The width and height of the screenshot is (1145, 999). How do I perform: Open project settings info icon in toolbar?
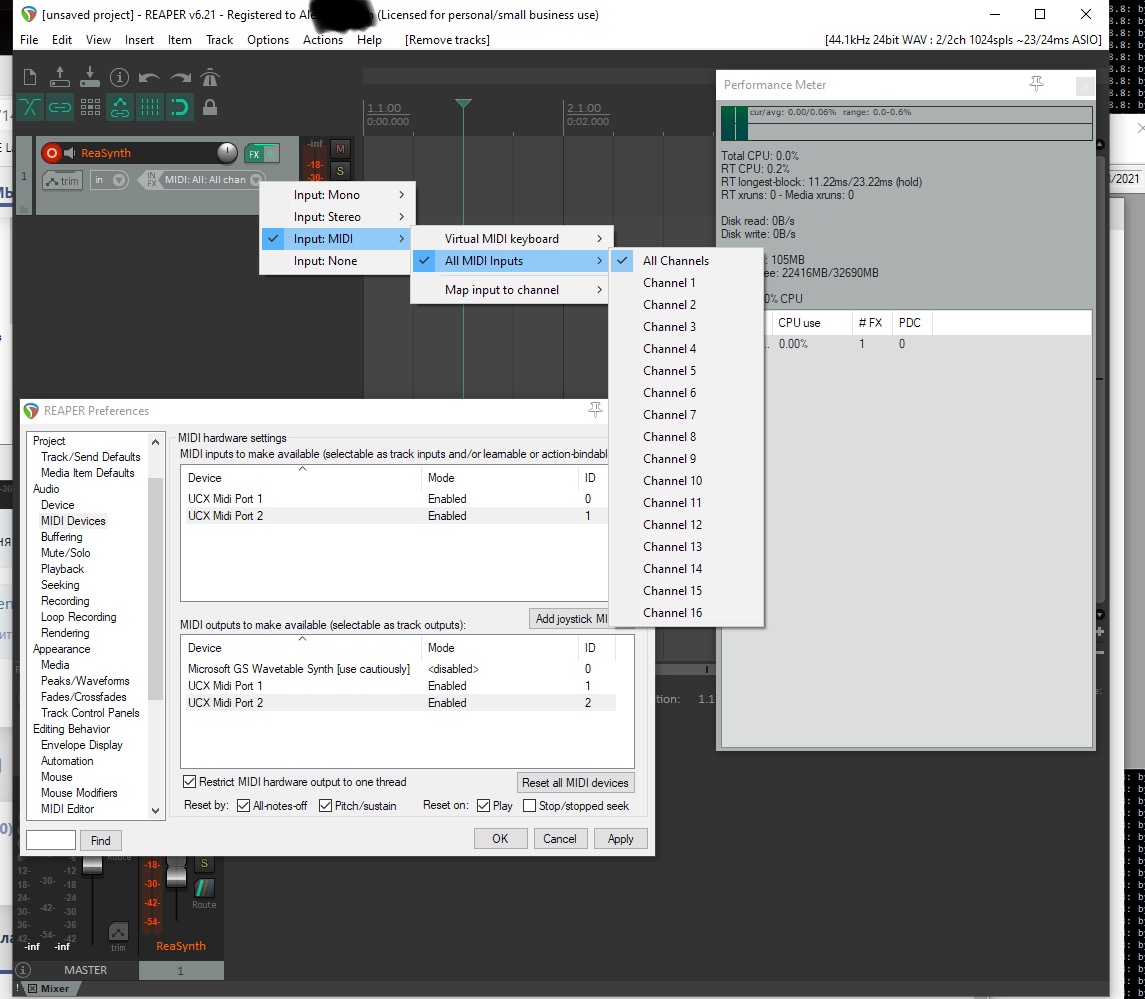[120, 77]
